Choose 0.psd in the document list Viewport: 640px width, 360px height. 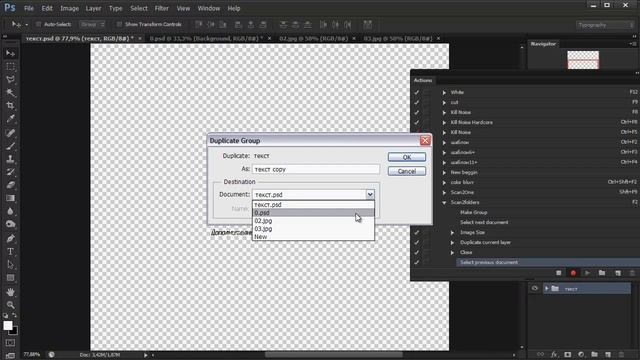click(x=313, y=213)
